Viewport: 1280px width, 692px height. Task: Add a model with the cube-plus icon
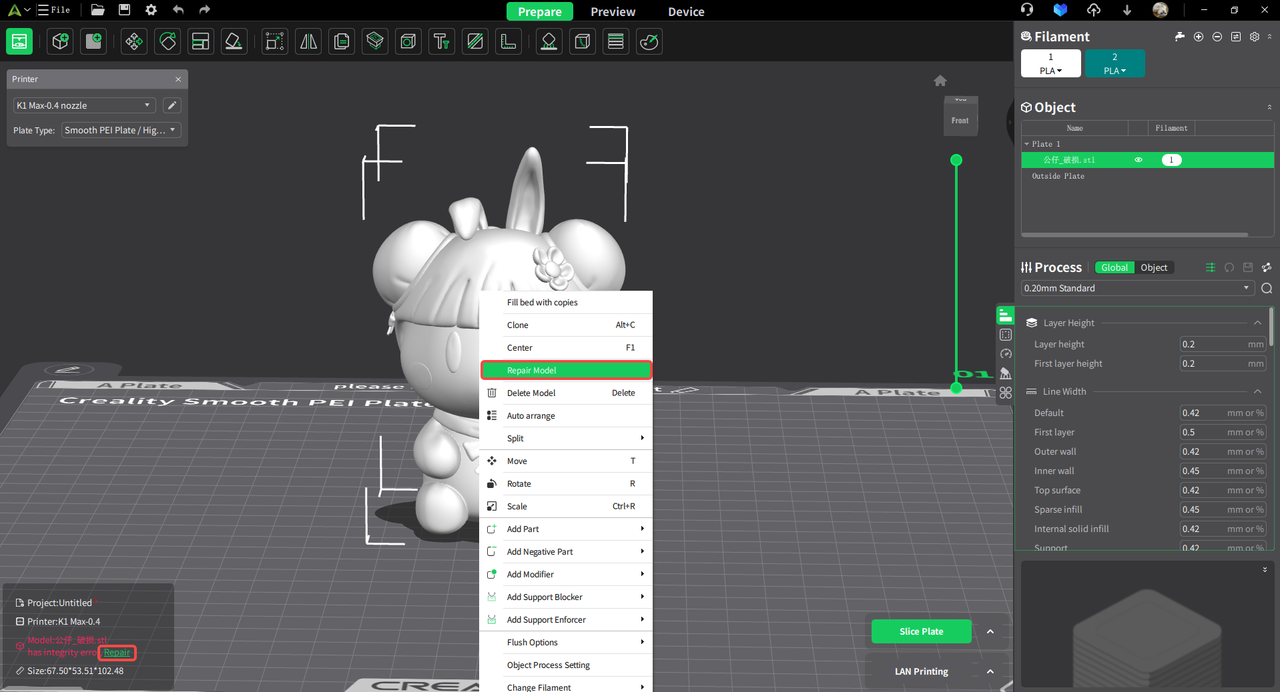click(x=61, y=42)
